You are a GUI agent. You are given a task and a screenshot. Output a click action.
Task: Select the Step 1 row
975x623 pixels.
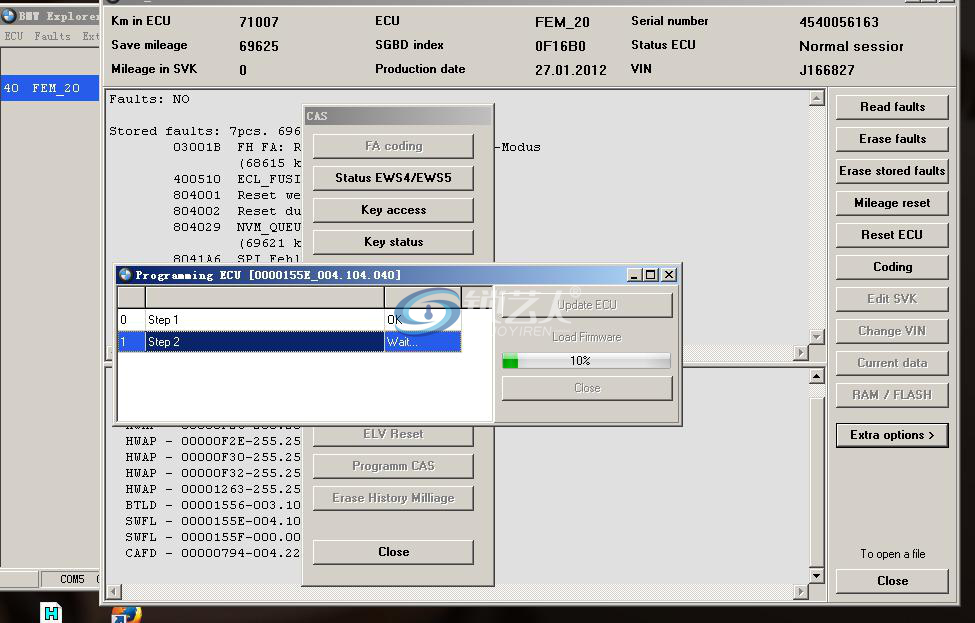point(289,320)
